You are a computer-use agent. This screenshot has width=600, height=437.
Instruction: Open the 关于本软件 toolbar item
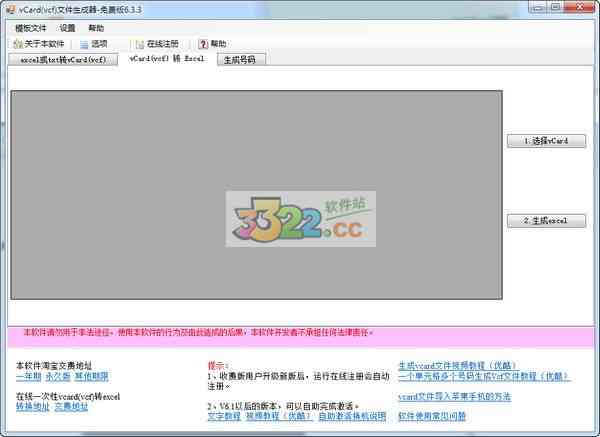click(39, 44)
